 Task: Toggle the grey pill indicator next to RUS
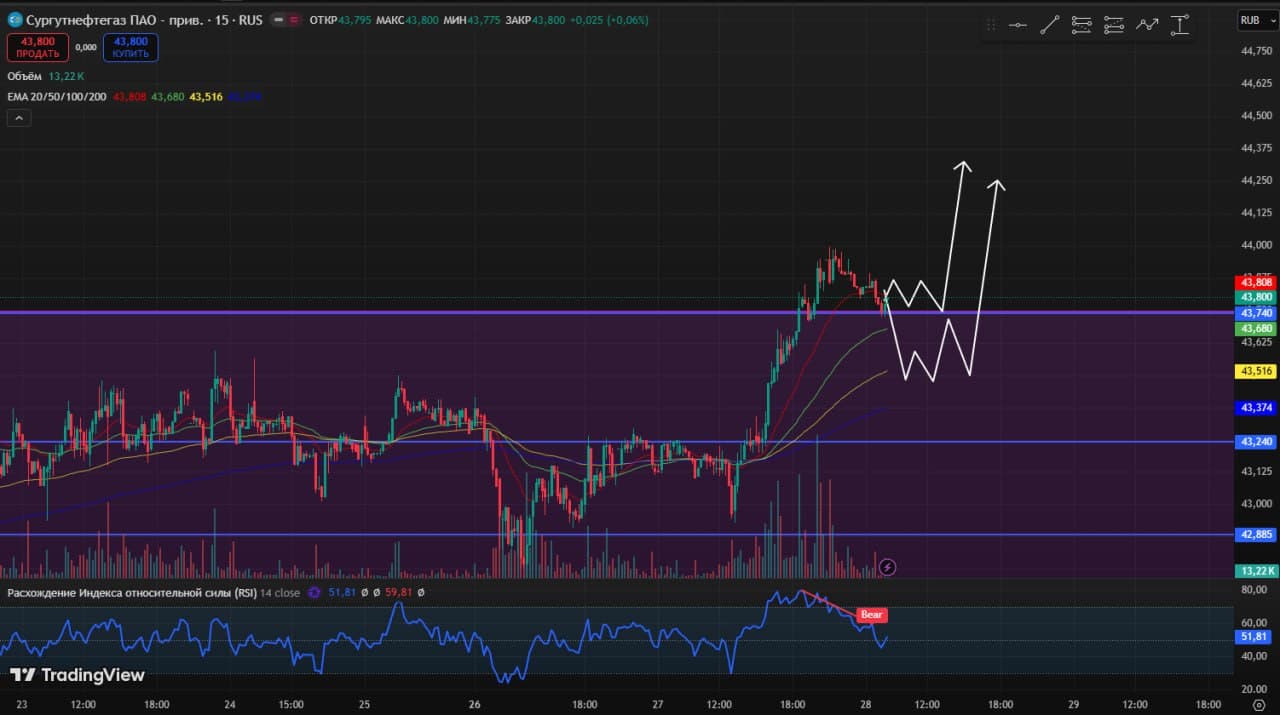(x=278, y=20)
